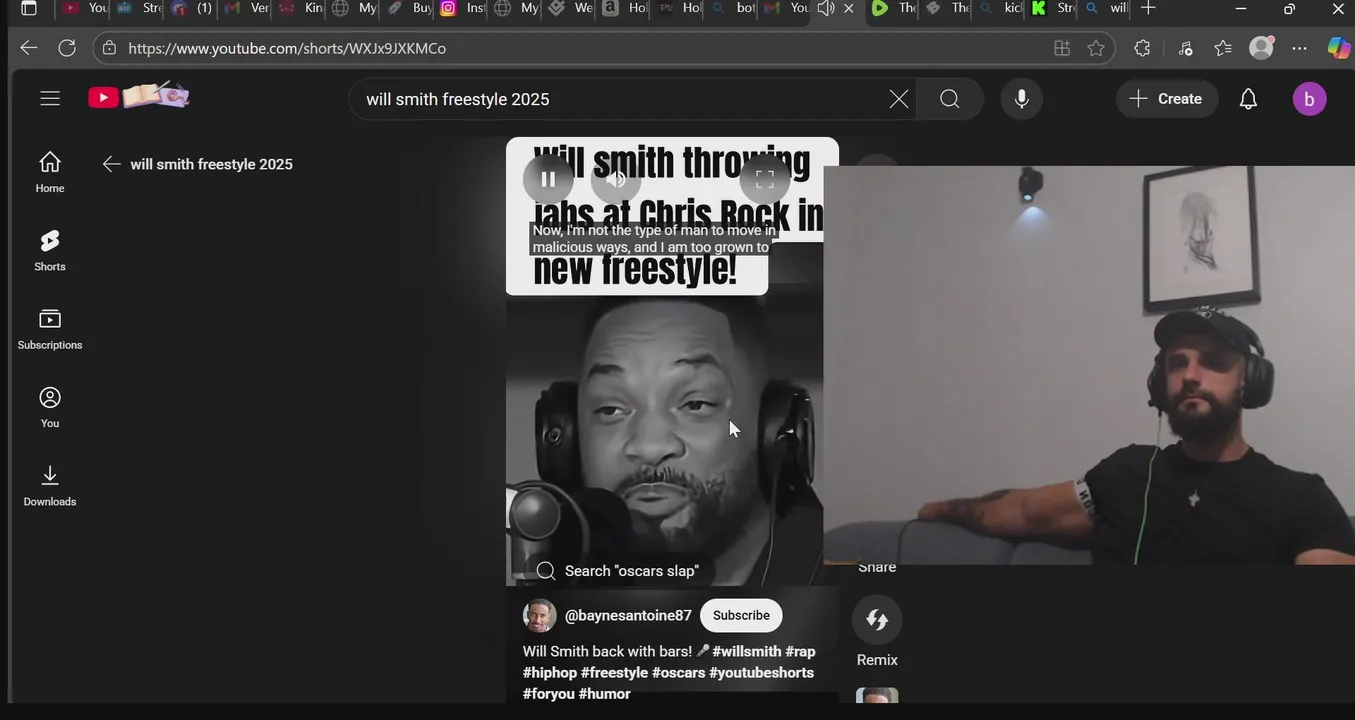Open the #freestyle hashtag
This screenshot has width=1355, height=720.
[614, 673]
